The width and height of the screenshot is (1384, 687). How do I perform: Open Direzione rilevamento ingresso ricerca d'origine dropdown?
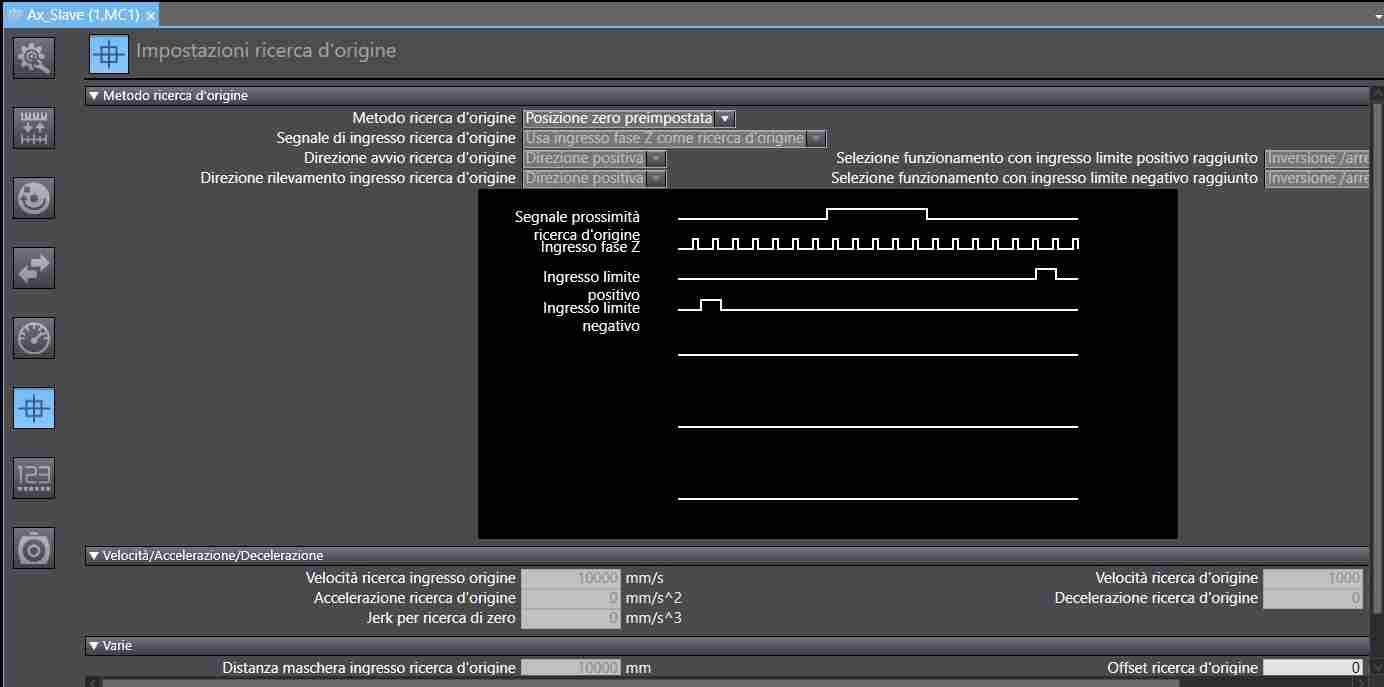coord(657,178)
